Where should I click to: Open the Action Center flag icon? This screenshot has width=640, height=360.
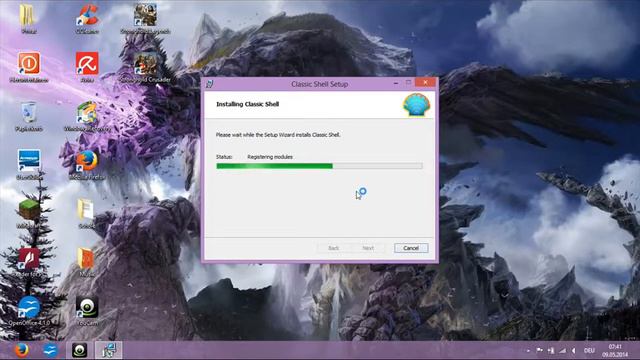(539, 350)
